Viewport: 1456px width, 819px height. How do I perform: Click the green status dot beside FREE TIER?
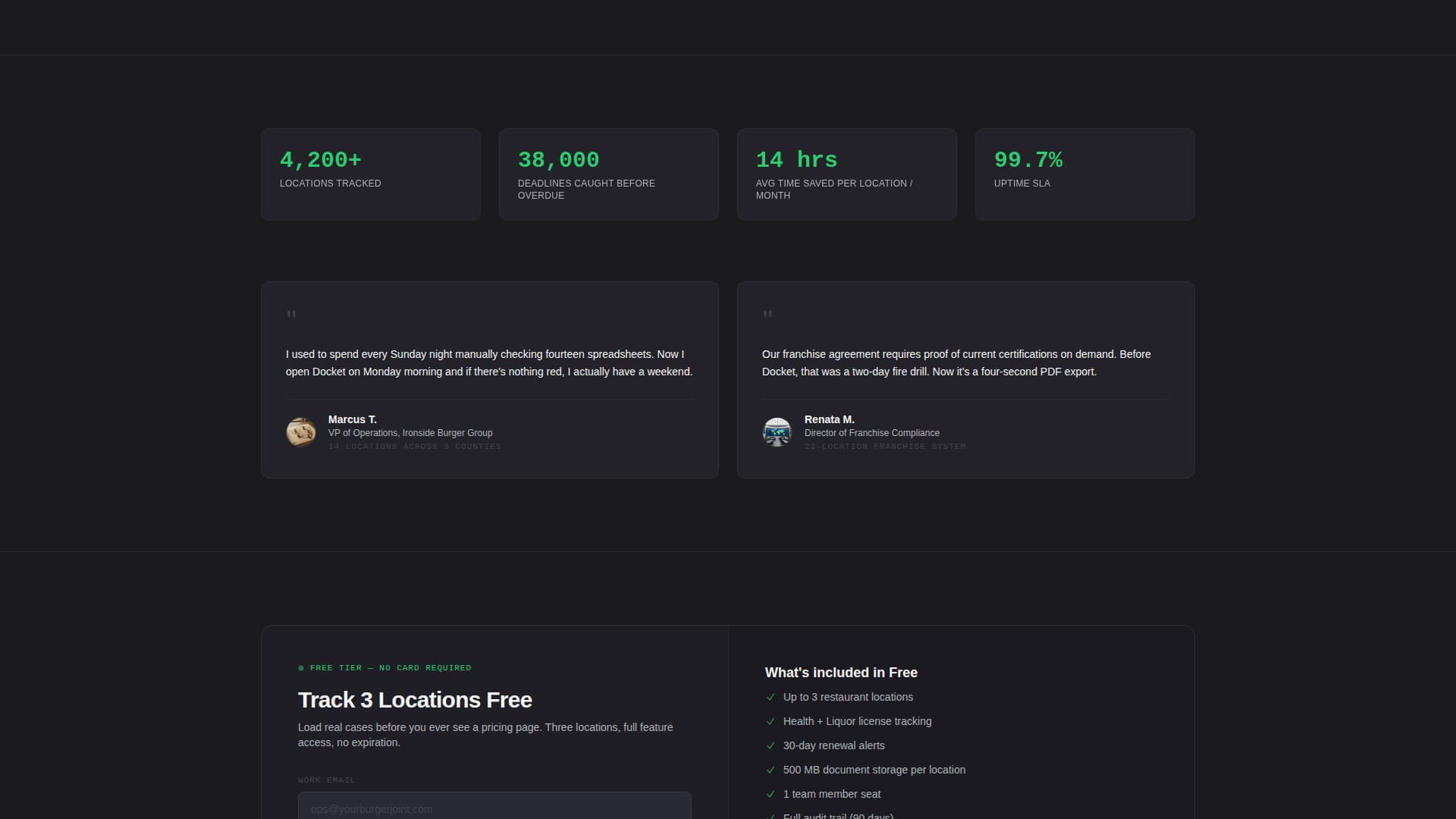[302, 668]
